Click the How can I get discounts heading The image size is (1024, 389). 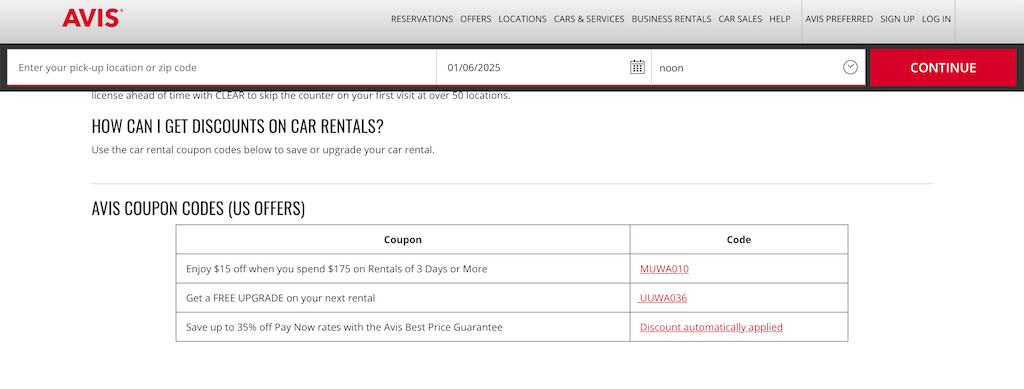click(x=237, y=125)
